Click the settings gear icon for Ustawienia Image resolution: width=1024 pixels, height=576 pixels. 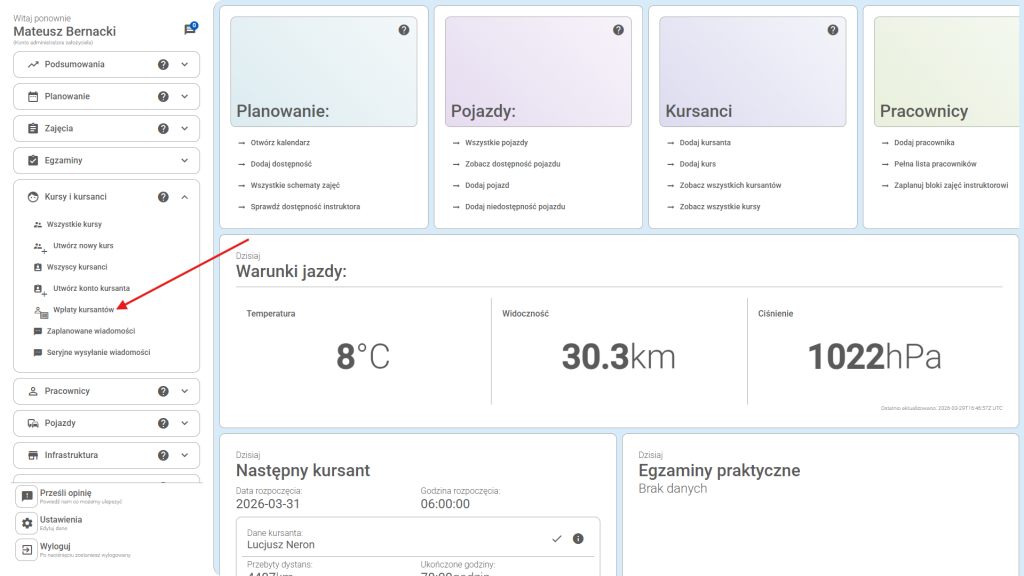tap(27, 523)
